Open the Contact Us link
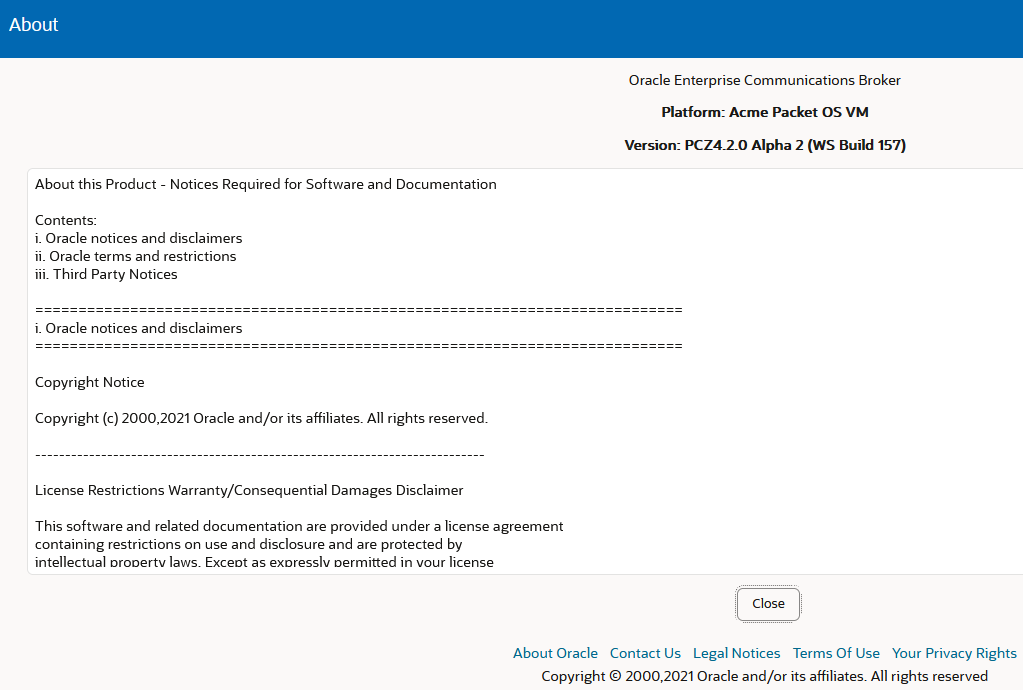The height and width of the screenshot is (690, 1023). 645,653
